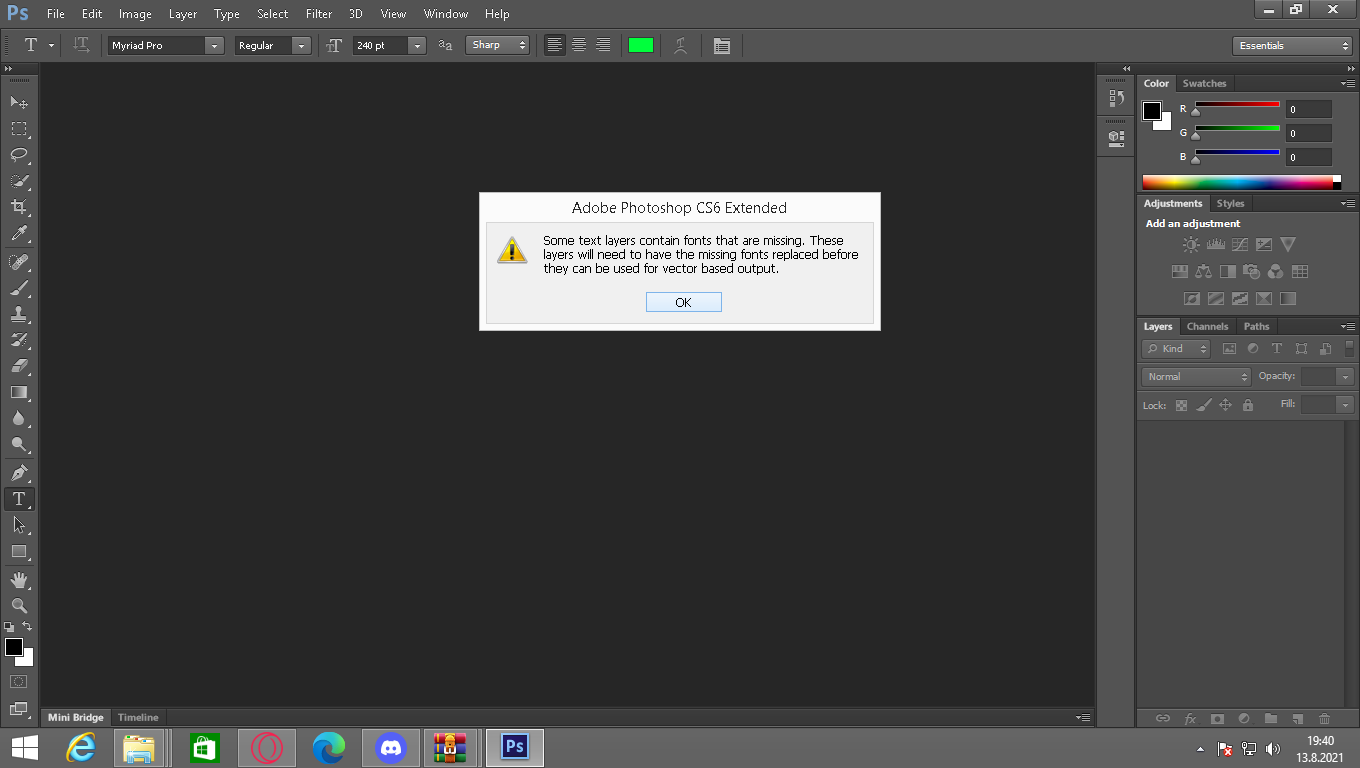Image resolution: width=1360 pixels, height=768 pixels.
Task: Open the layer Opacity dropdown
Action: [x=1345, y=376]
